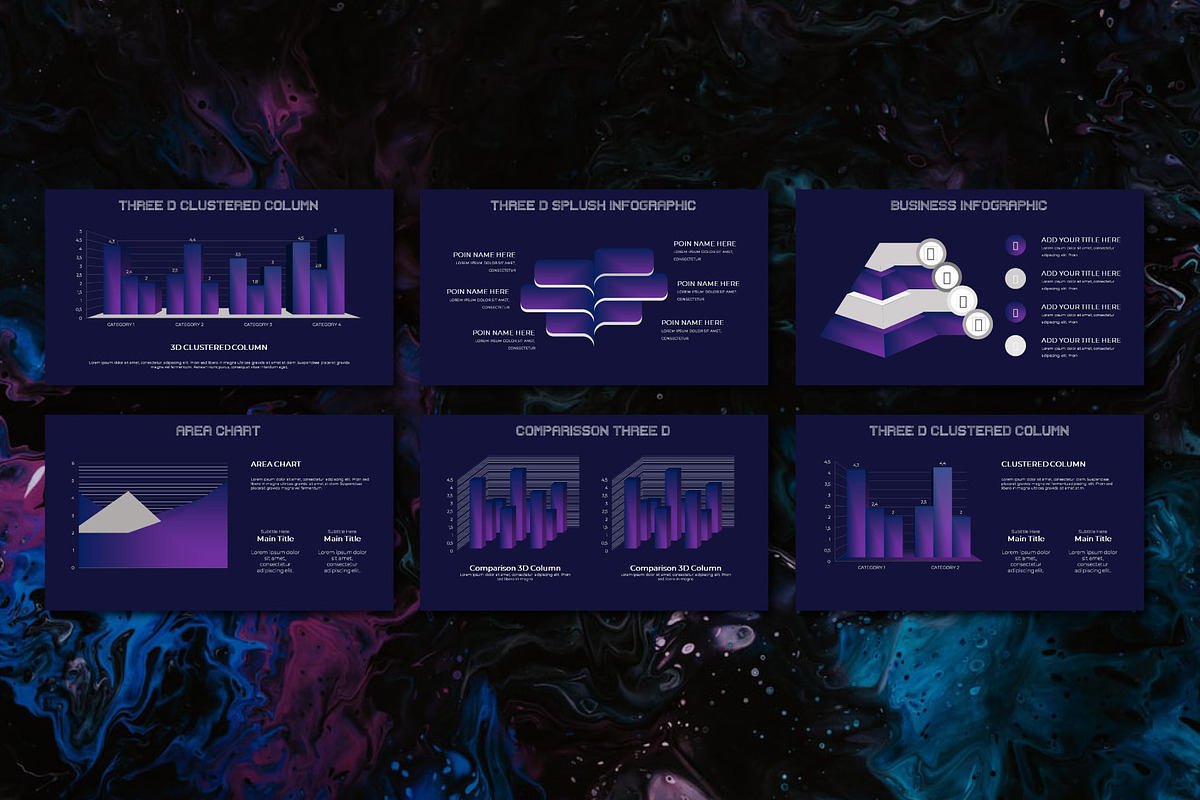Open the Comparisson Three D slide thumbnail
Screen dimensions: 1200x800
pyautogui.click(x=594, y=513)
